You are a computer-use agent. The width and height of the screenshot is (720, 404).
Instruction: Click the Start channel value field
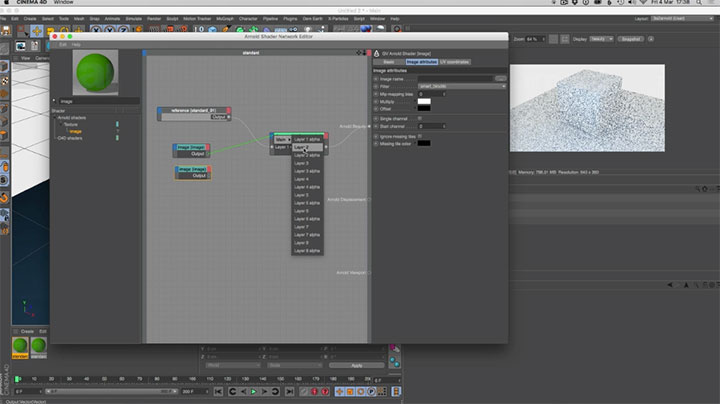click(432, 126)
